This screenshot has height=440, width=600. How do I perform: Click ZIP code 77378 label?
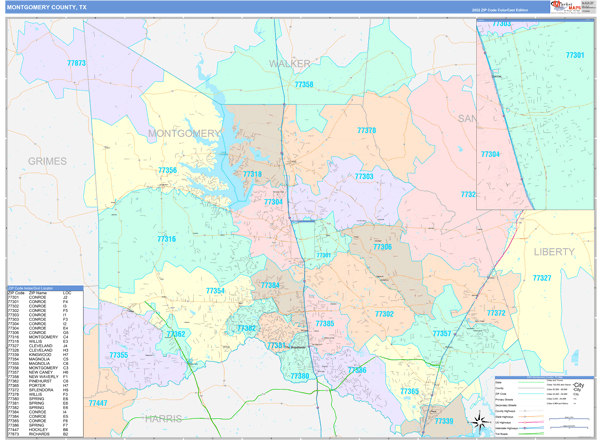click(367, 131)
